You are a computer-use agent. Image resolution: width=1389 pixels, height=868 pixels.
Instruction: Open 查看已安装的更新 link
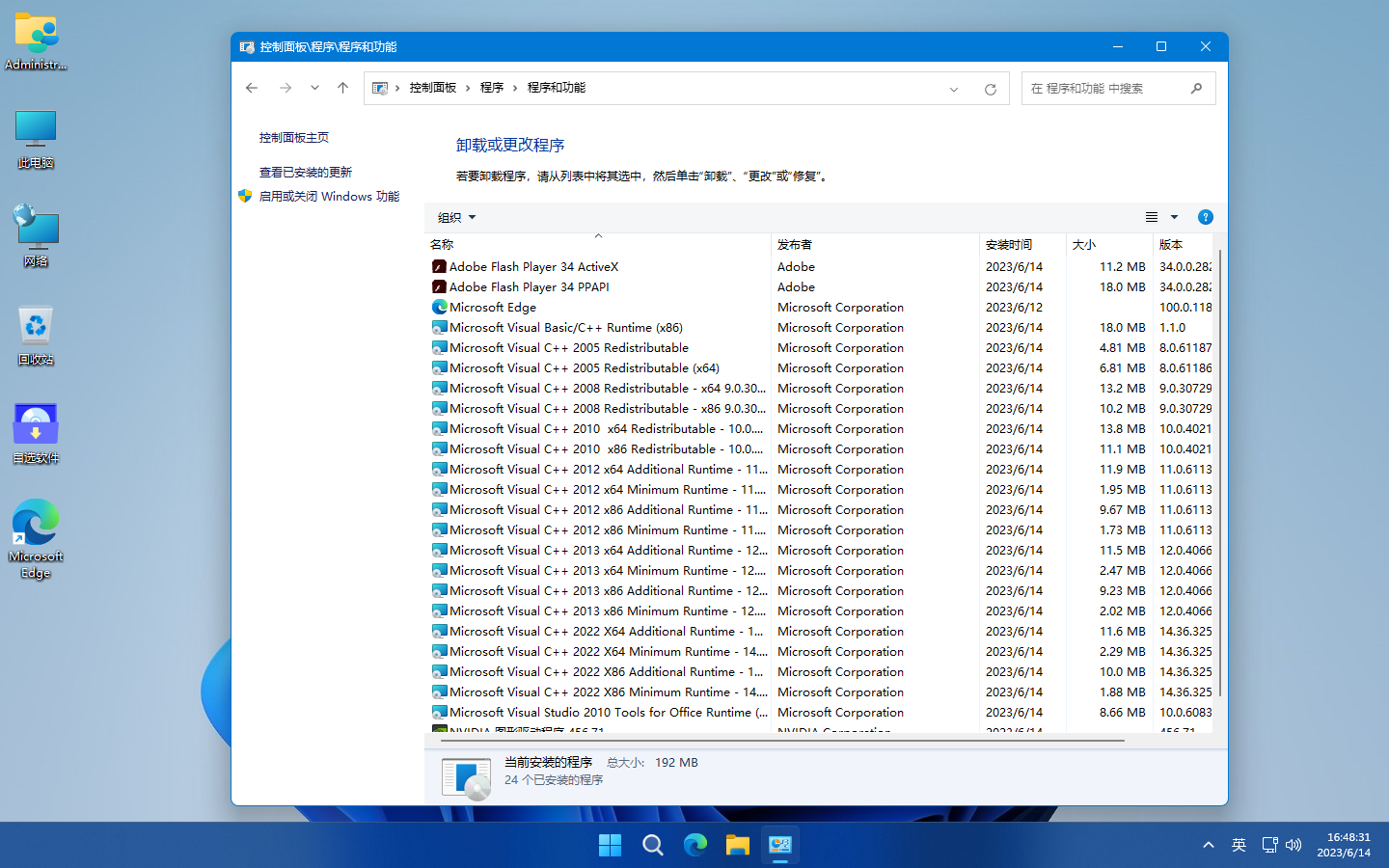[306, 173]
